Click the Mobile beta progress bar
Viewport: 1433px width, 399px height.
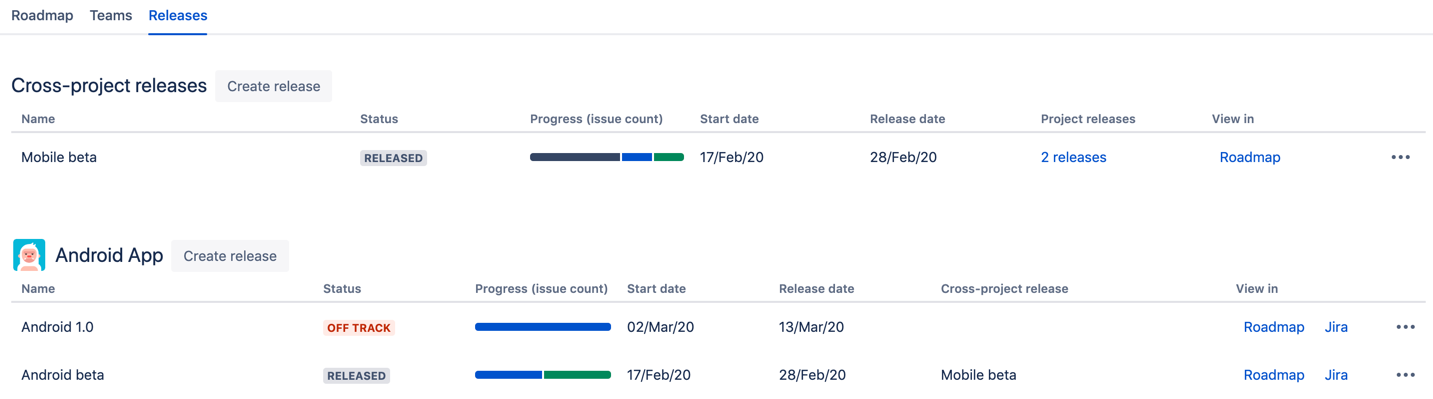(607, 157)
